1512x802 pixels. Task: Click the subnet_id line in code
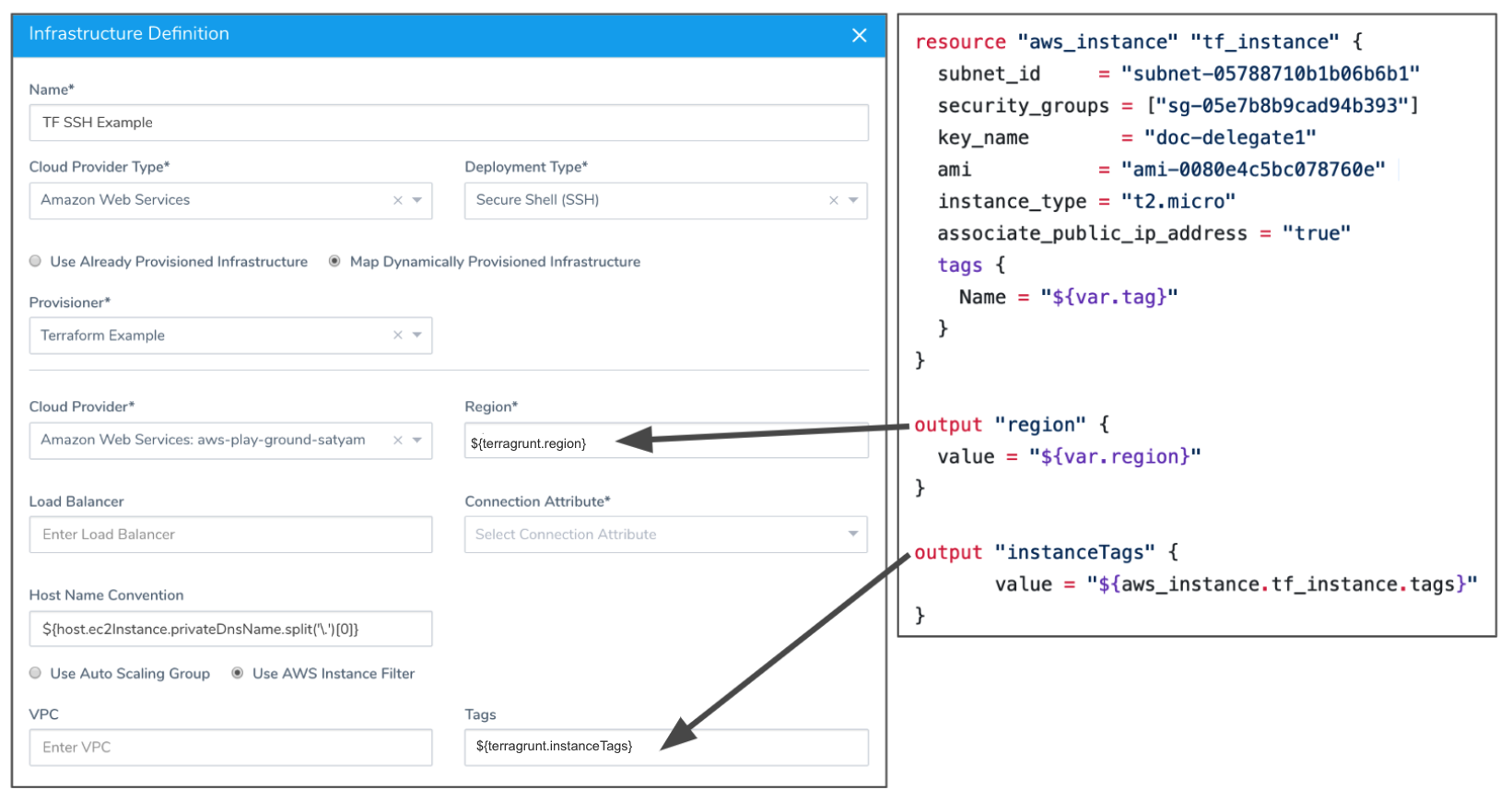pyautogui.click(x=1178, y=74)
